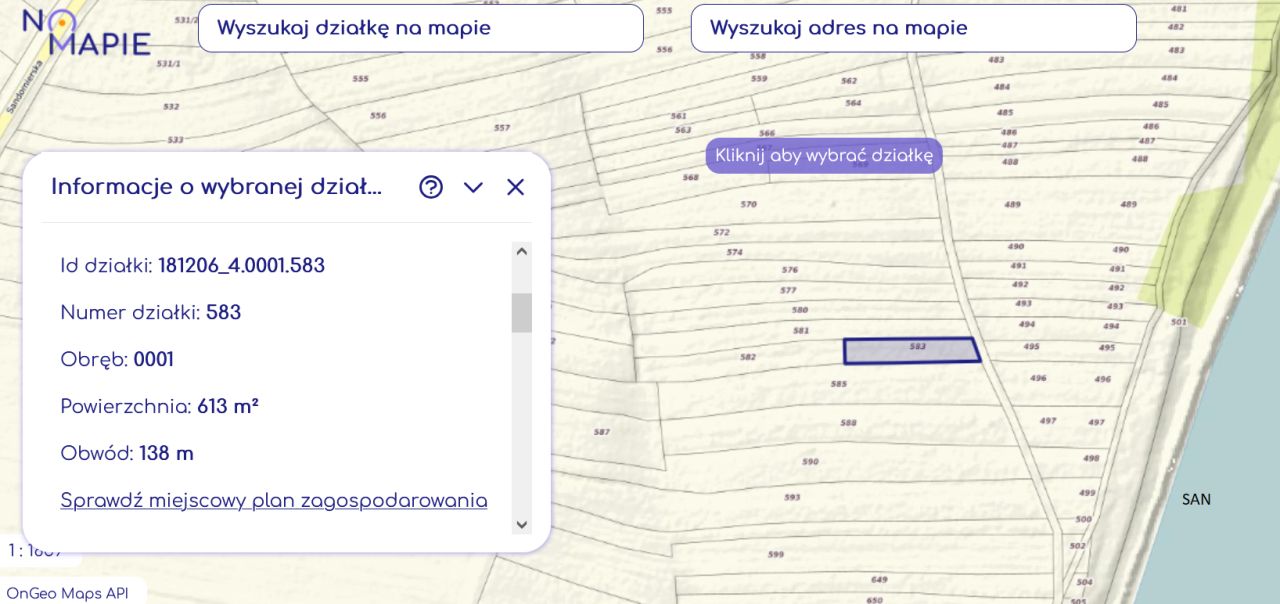This screenshot has width=1280, height=604.
Task: Select parcel 599 on the map
Action: coord(776,554)
